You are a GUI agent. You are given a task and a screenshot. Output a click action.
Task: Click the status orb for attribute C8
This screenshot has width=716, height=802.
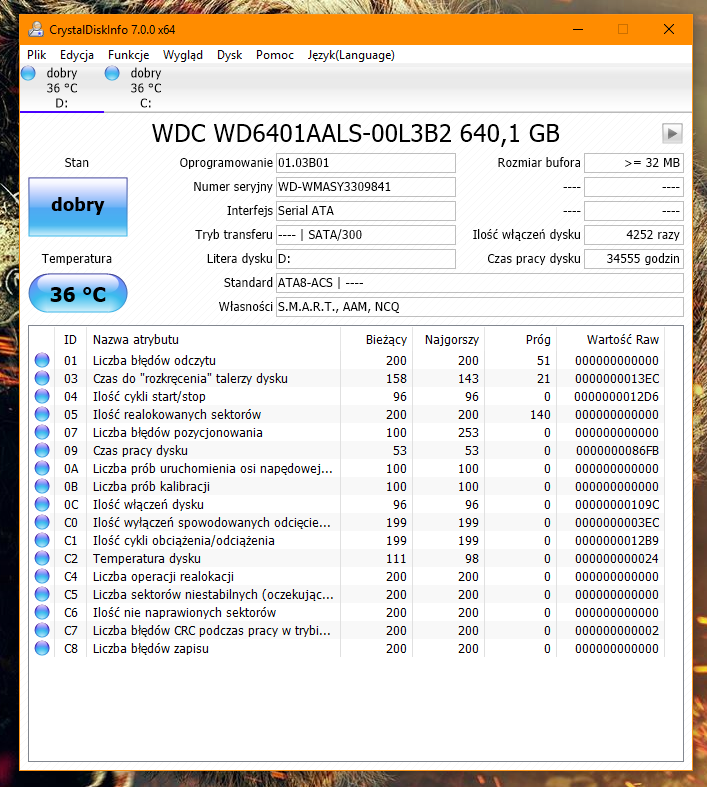tap(42, 649)
